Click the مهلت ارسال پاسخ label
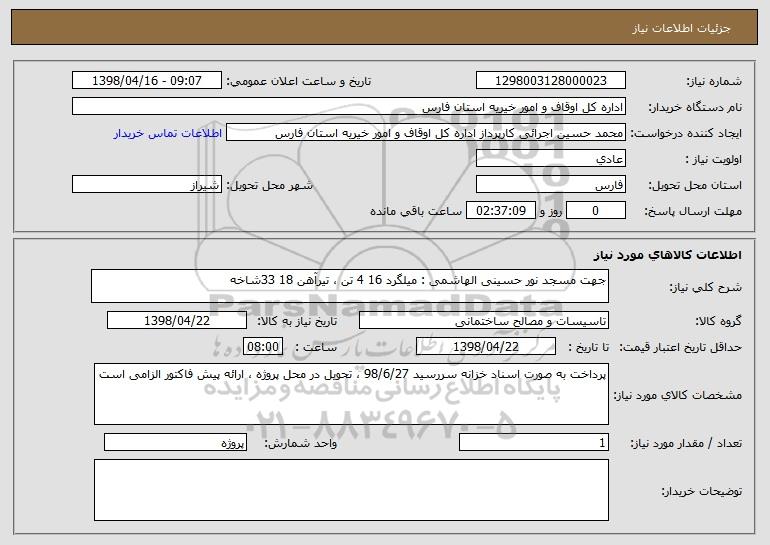The width and height of the screenshot is (770, 545). [693, 211]
